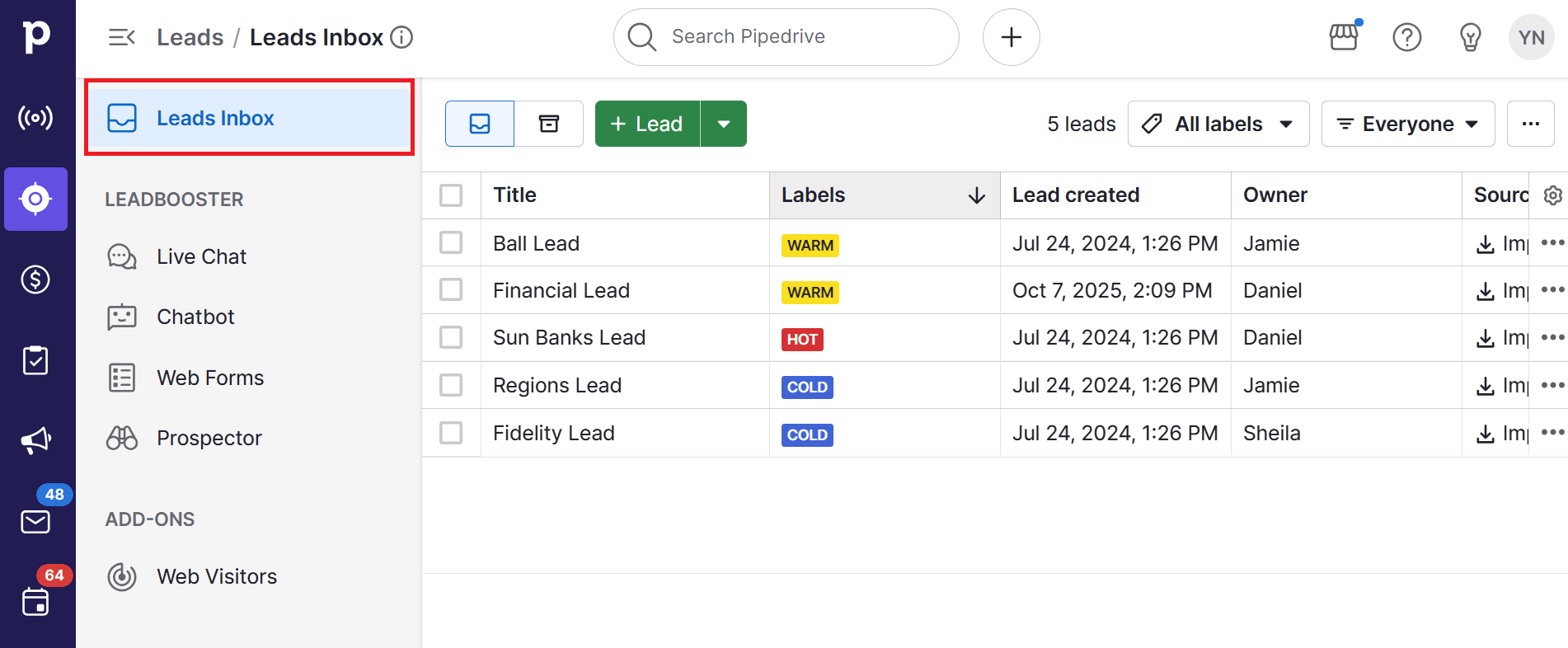Switch to the archive view icon button

[549, 124]
